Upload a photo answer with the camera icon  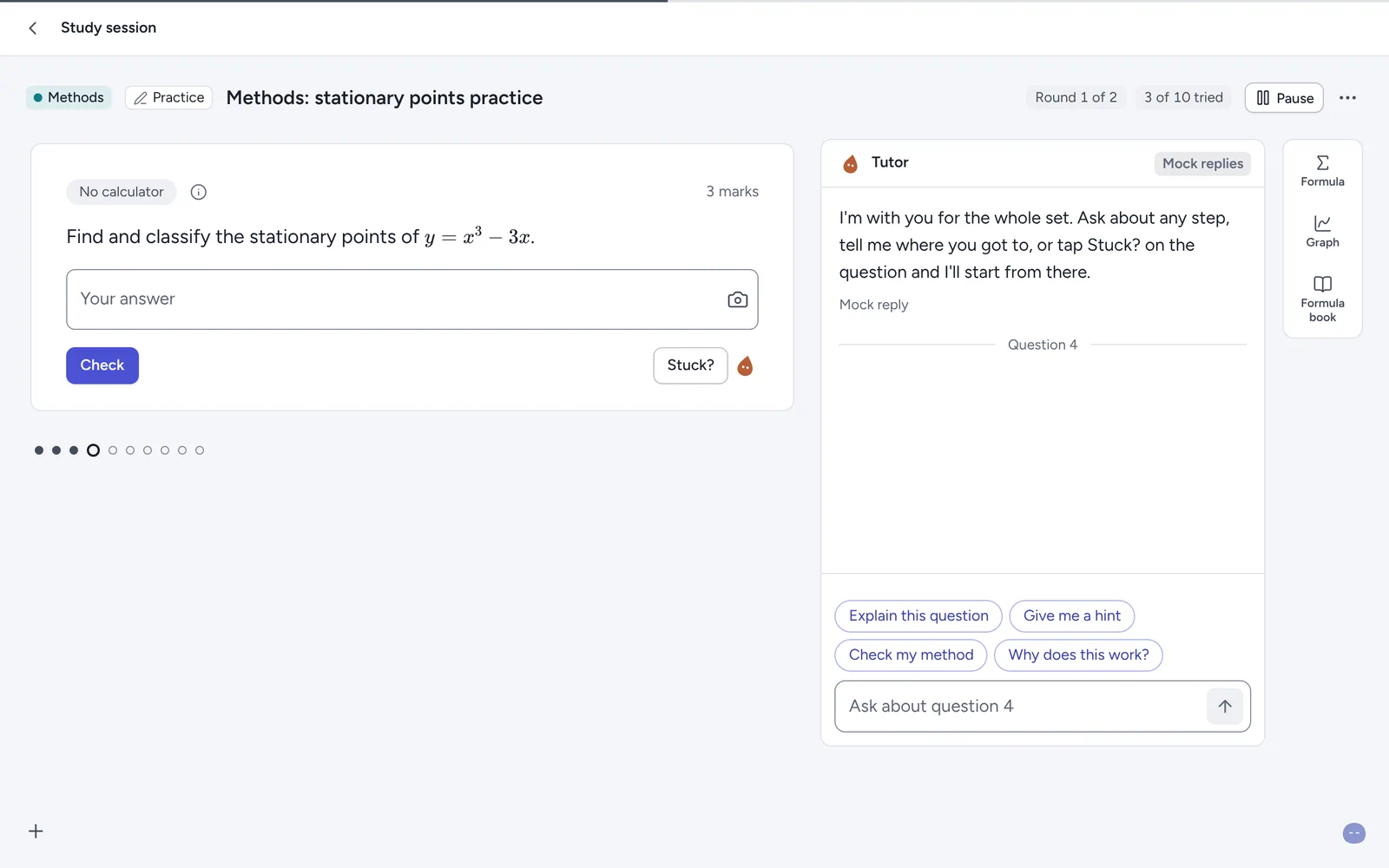[738, 299]
